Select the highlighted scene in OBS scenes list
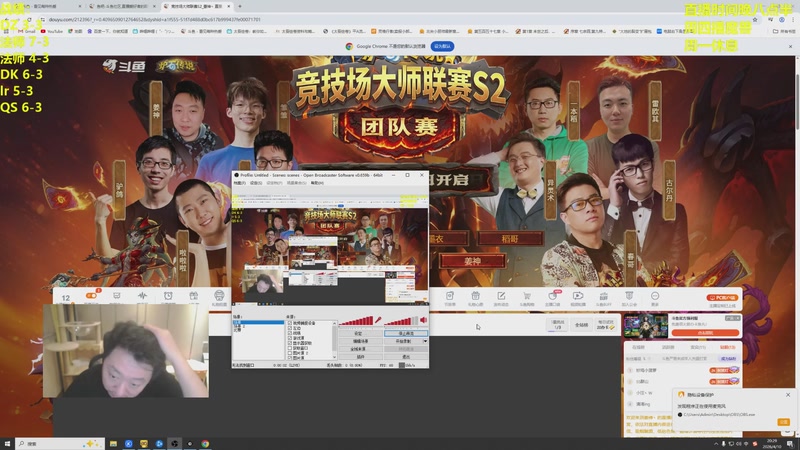This screenshot has width=800, height=450. coord(258,322)
